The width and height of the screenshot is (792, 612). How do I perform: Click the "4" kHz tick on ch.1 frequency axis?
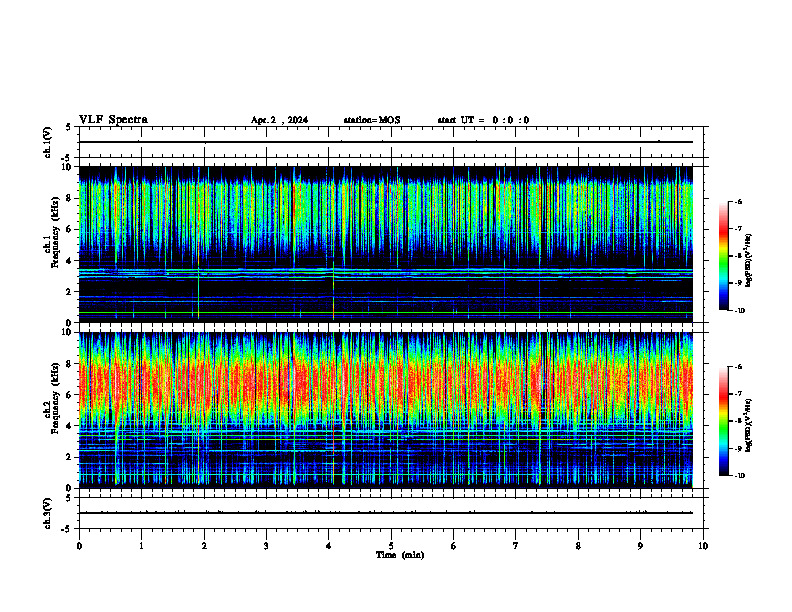click(x=70, y=261)
